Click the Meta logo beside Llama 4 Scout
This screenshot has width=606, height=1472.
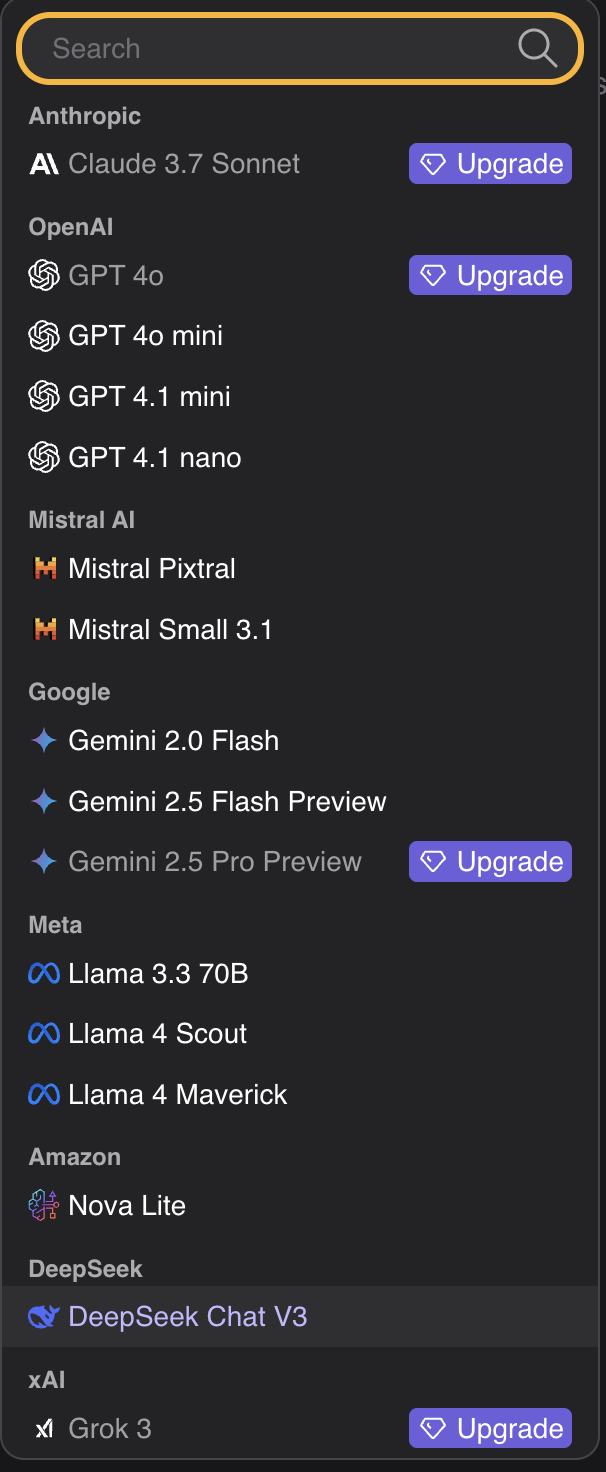click(44, 1034)
